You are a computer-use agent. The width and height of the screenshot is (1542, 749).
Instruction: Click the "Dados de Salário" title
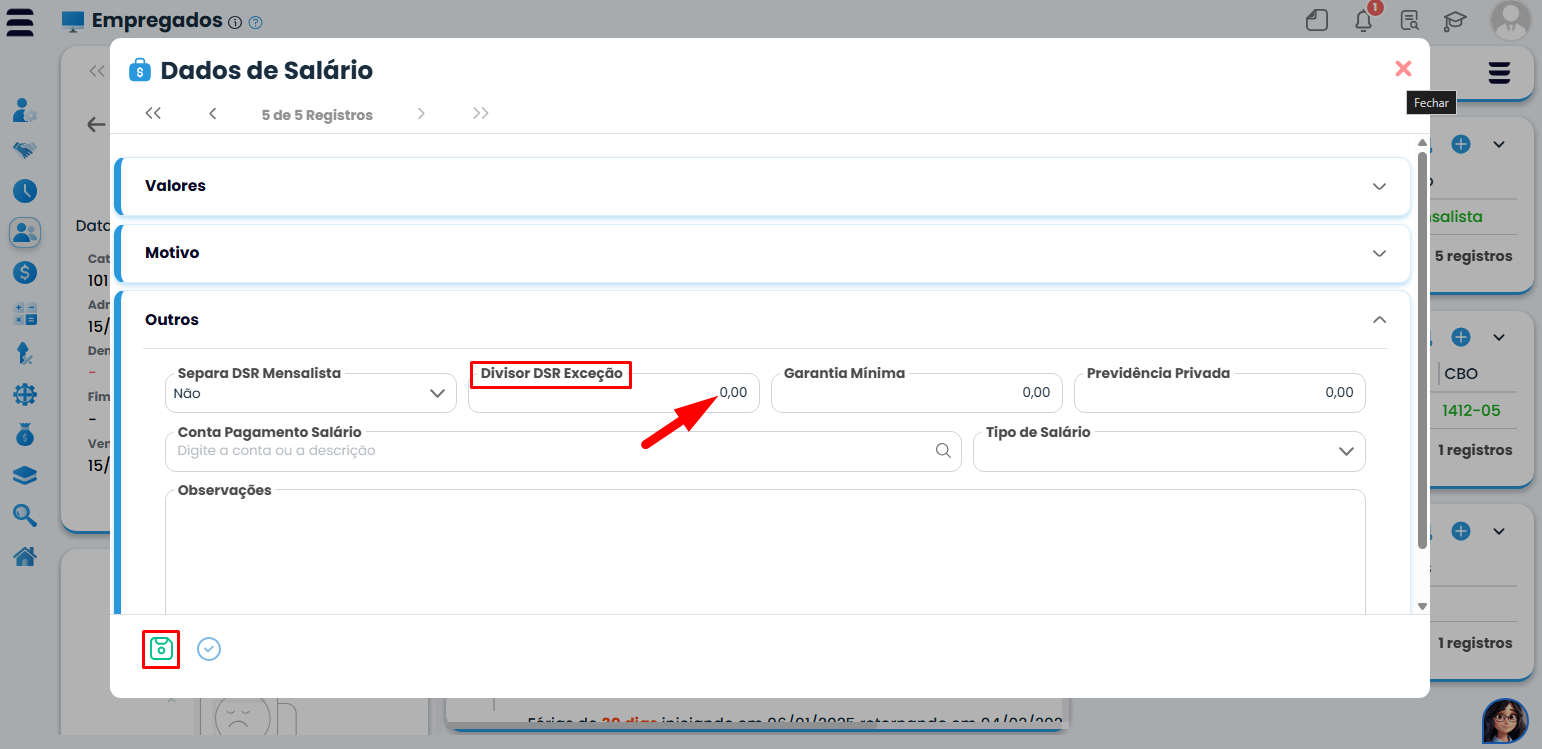[x=267, y=70]
